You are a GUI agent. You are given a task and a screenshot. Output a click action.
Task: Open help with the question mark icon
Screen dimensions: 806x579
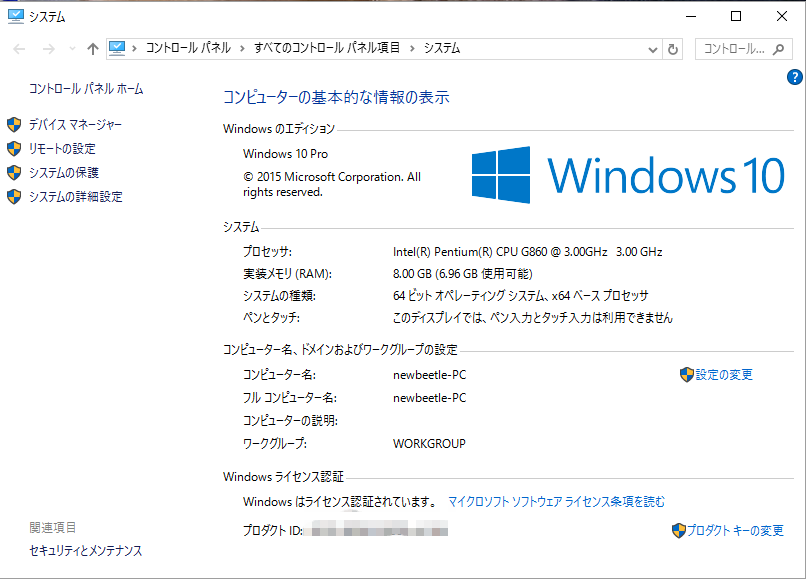[794, 77]
